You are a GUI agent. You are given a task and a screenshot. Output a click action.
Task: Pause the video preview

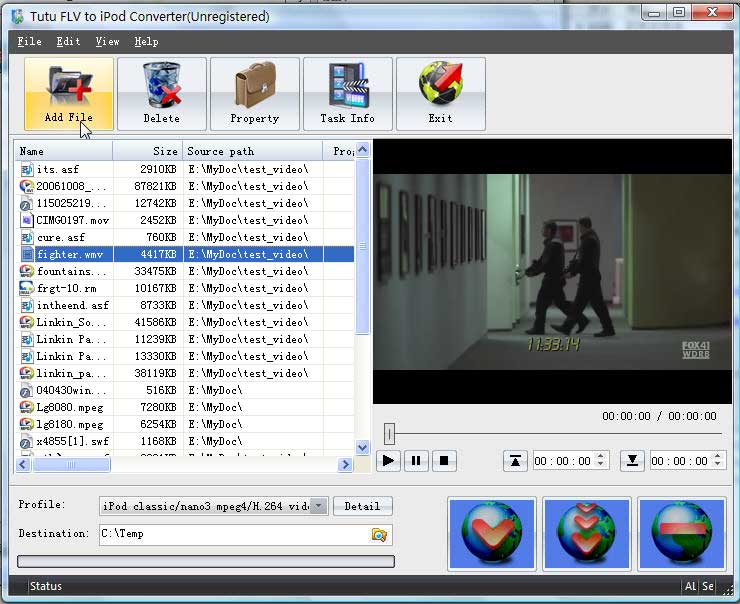pos(416,461)
